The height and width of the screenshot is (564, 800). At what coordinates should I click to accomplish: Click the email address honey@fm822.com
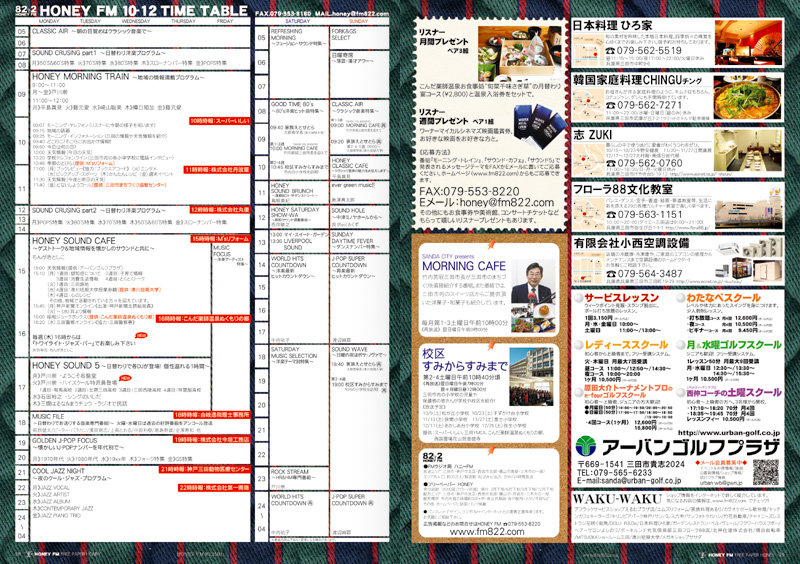pos(507,203)
